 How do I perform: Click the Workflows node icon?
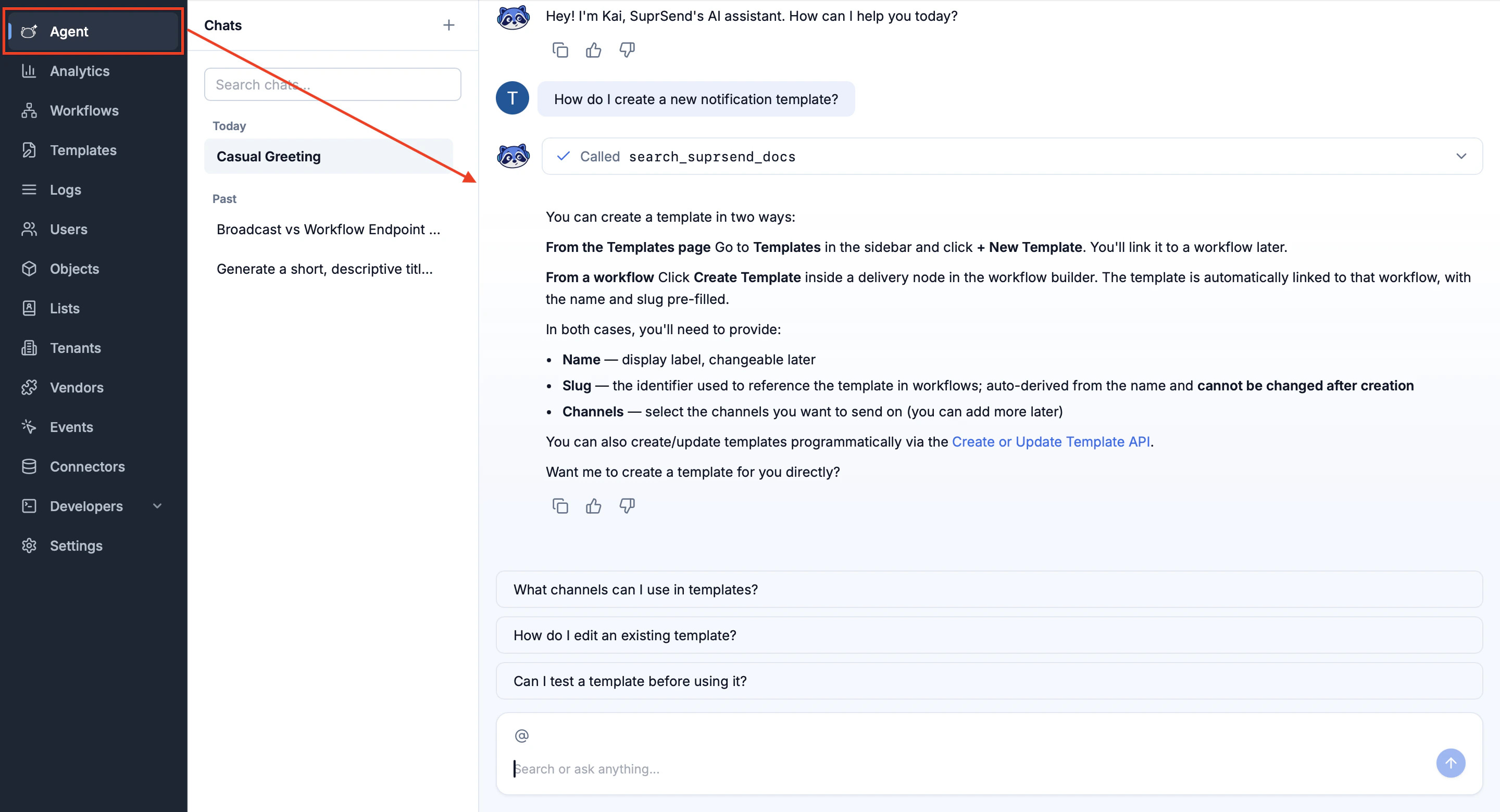click(x=29, y=110)
